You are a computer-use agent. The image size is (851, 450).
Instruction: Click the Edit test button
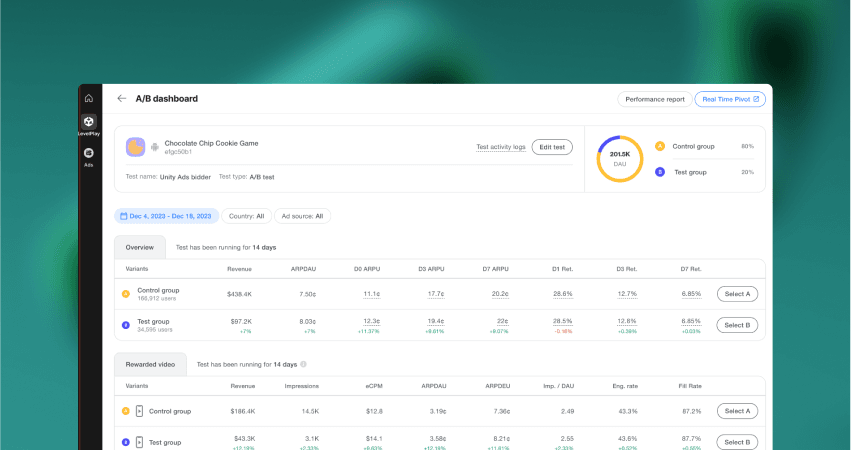(x=552, y=147)
